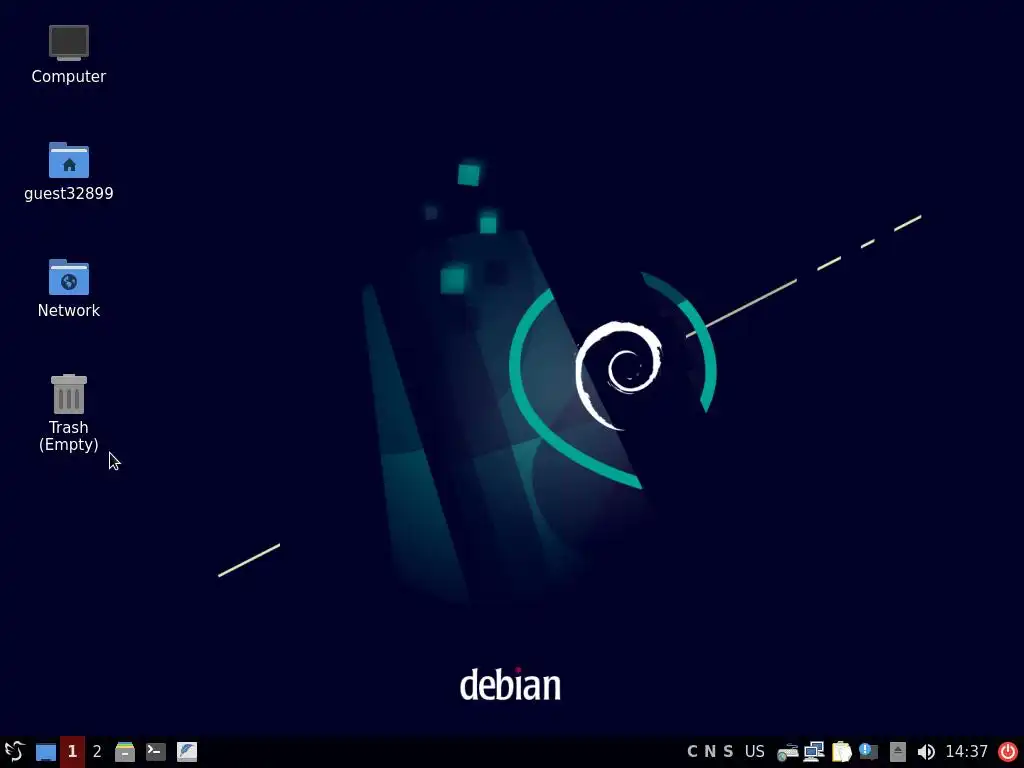Click the red power logout button
The image size is (1024, 768).
click(1008, 752)
